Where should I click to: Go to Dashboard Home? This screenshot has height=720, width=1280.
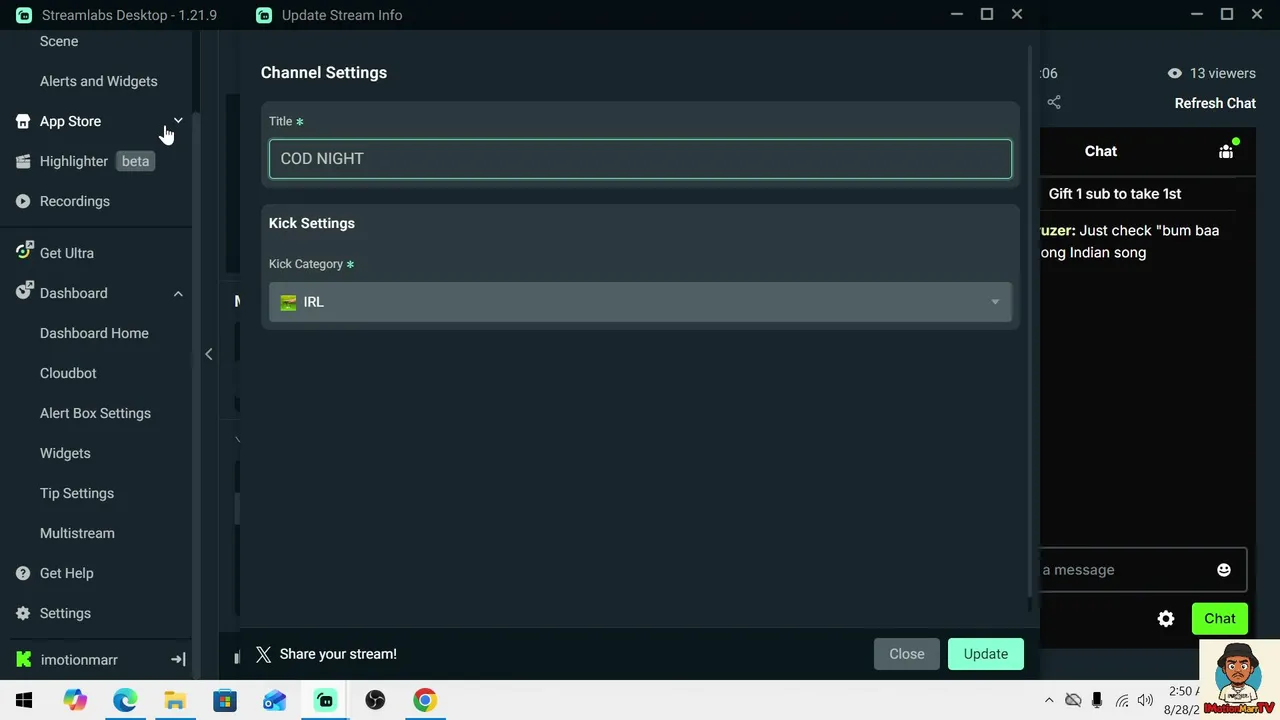point(94,333)
